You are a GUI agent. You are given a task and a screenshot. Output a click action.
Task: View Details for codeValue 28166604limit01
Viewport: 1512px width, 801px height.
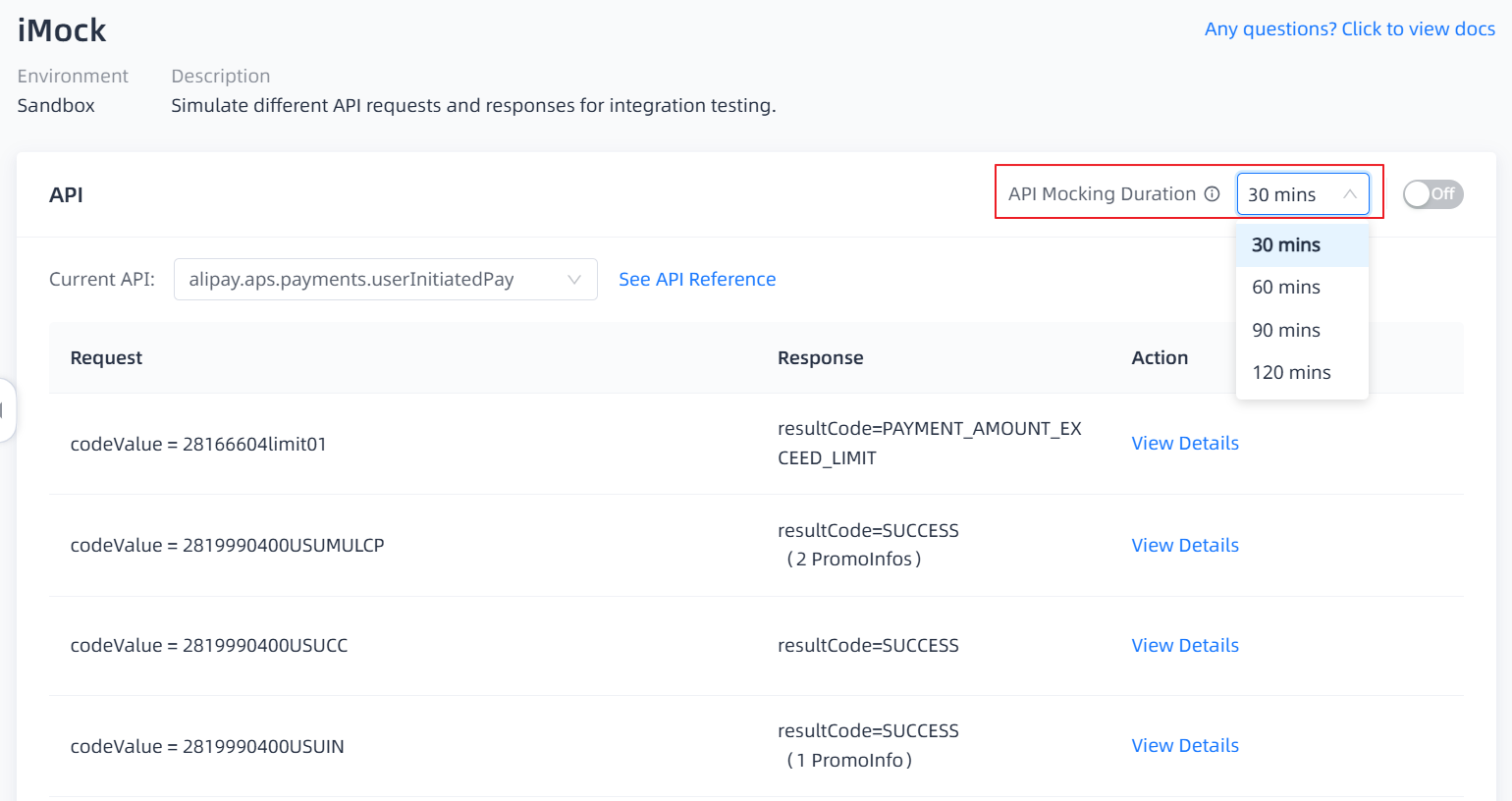click(1185, 444)
